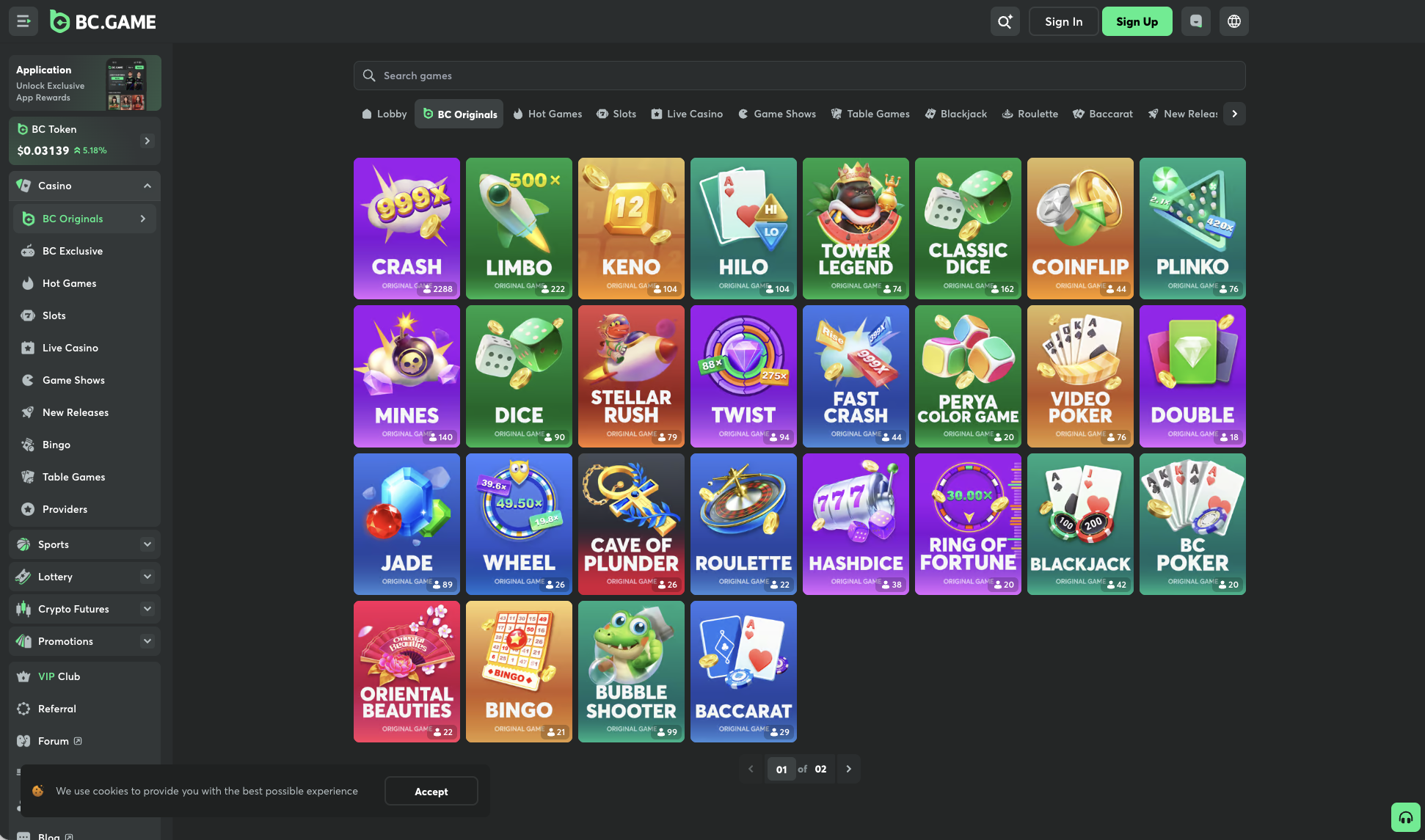Launch the Wheel game card
This screenshot has width=1425, height=840.
click(519, 524)
